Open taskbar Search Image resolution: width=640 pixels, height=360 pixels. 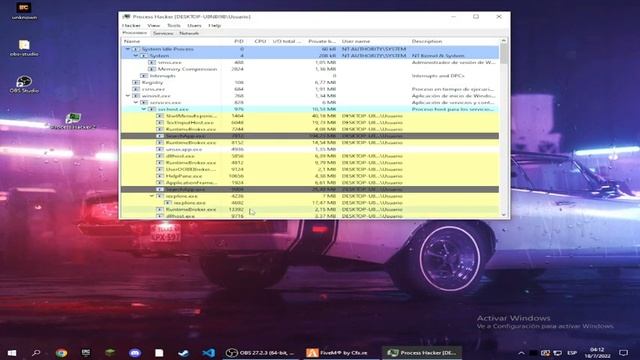point(36,352)
